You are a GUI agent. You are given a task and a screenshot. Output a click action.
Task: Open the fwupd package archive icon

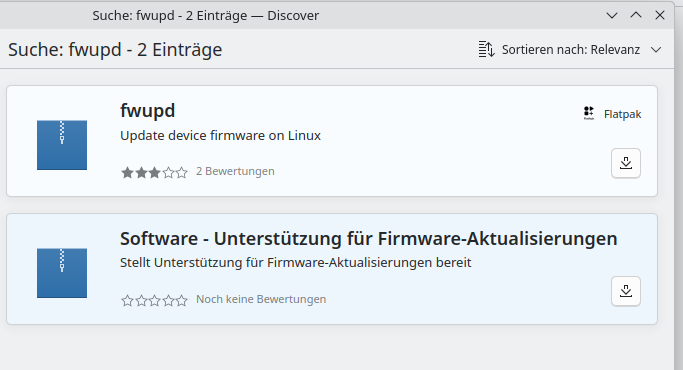click(62, 145)
